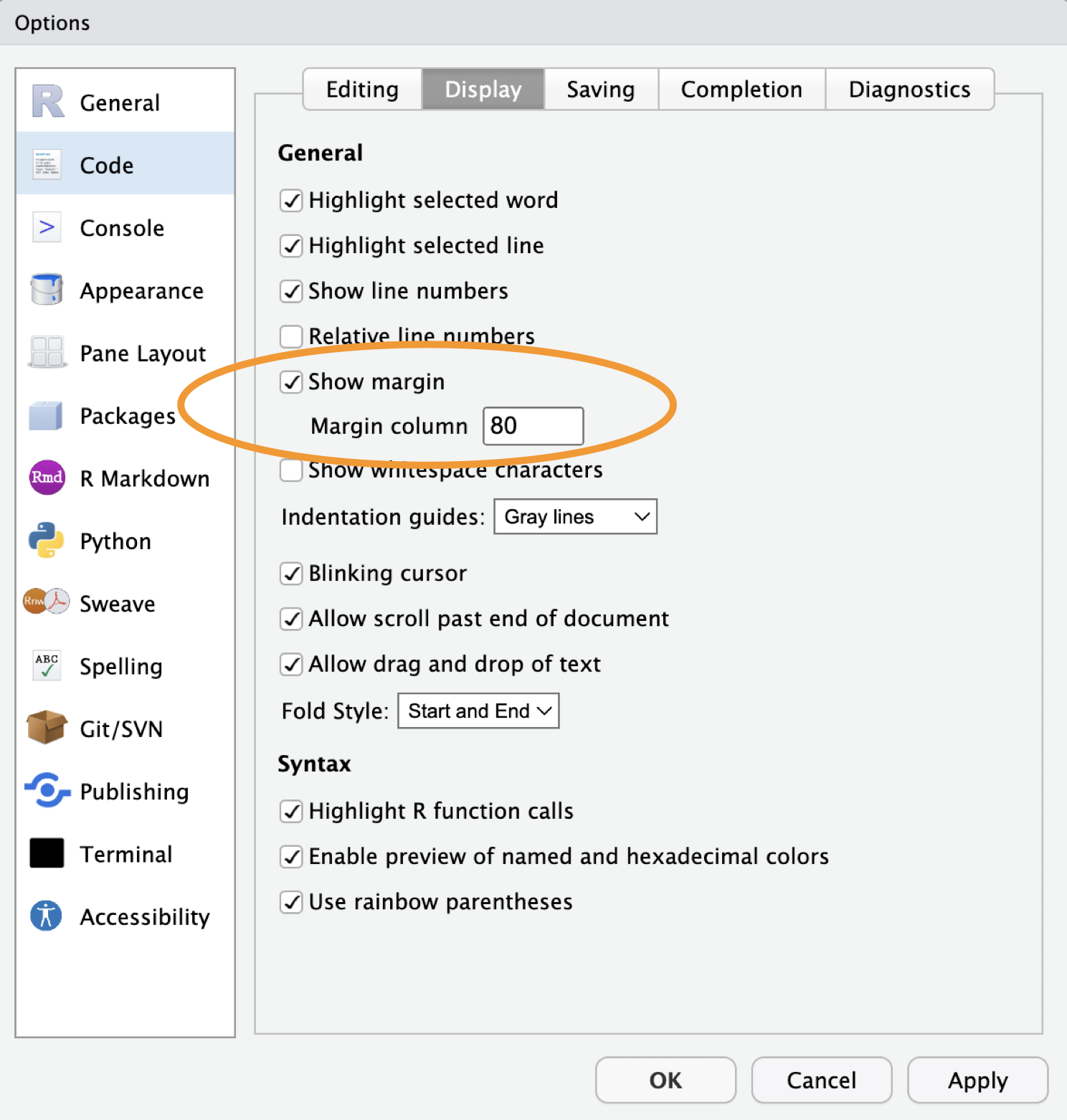Open Appearance via the paint bucket icon
The height and width of the screenshot is (1120, 1067).
coord(47,290)
